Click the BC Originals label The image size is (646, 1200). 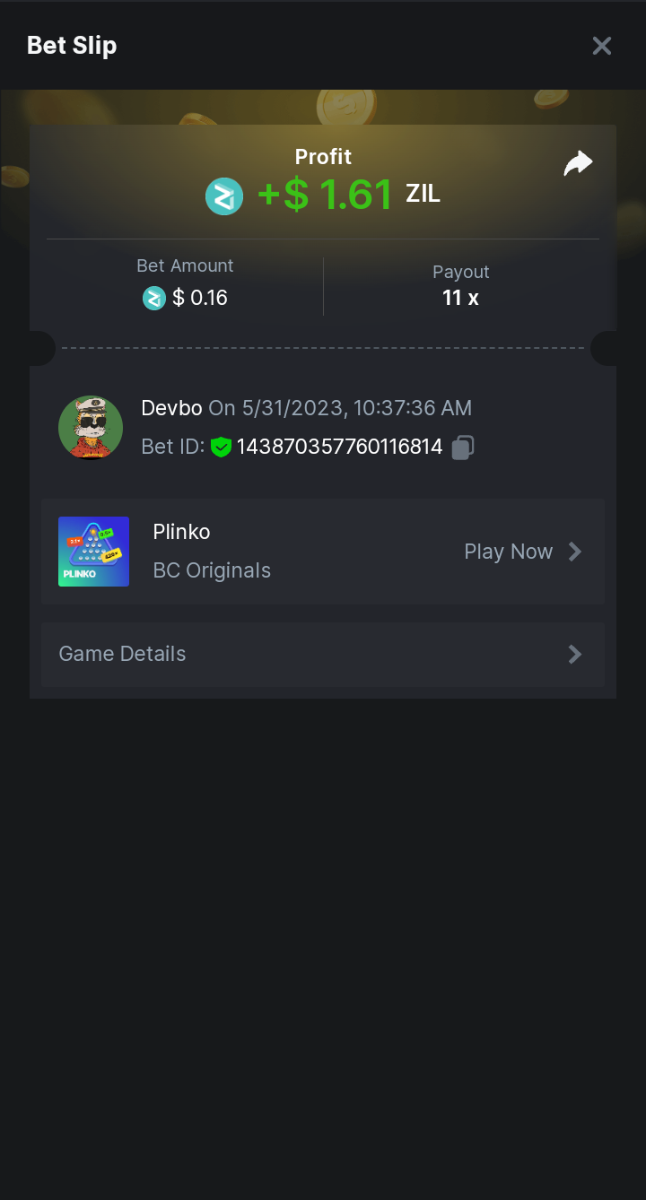pos(212,571)
